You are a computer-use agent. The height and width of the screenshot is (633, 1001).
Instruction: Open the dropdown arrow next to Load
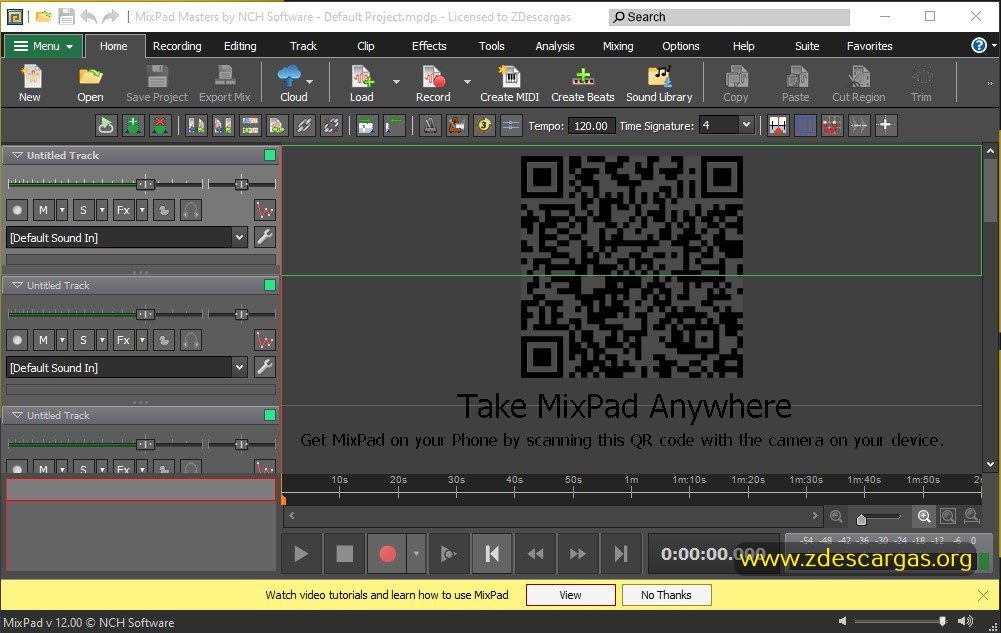click(396, 82)
